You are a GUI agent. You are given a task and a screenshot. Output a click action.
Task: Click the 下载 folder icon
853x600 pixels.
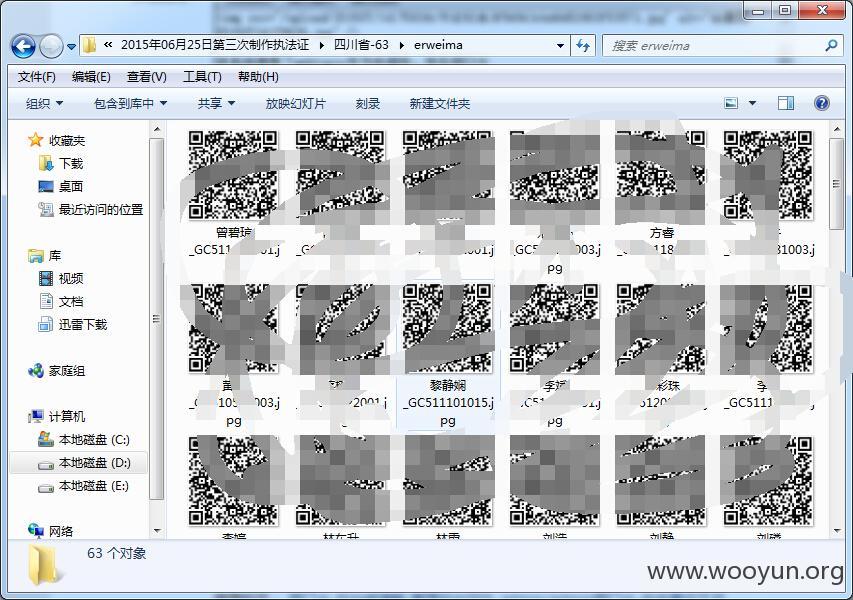click(x=46, y=163)
